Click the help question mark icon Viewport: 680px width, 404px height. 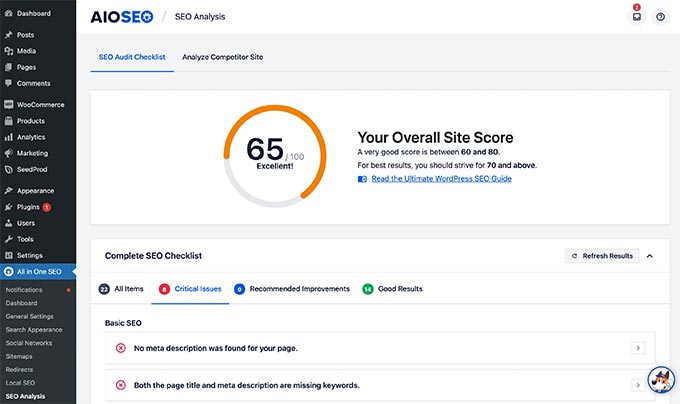[660, 17]
